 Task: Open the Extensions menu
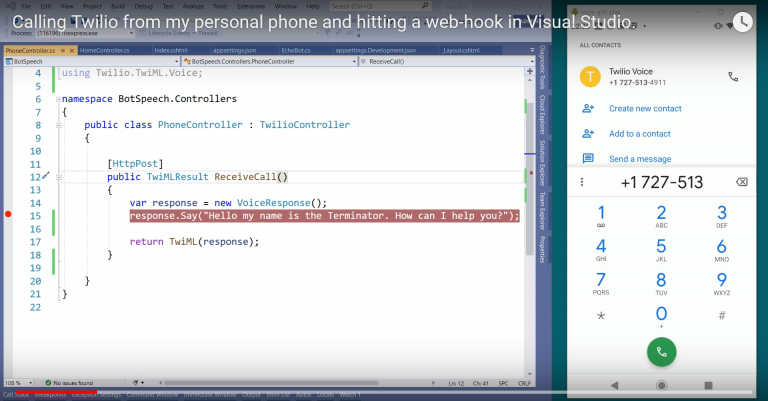(250, 6)
